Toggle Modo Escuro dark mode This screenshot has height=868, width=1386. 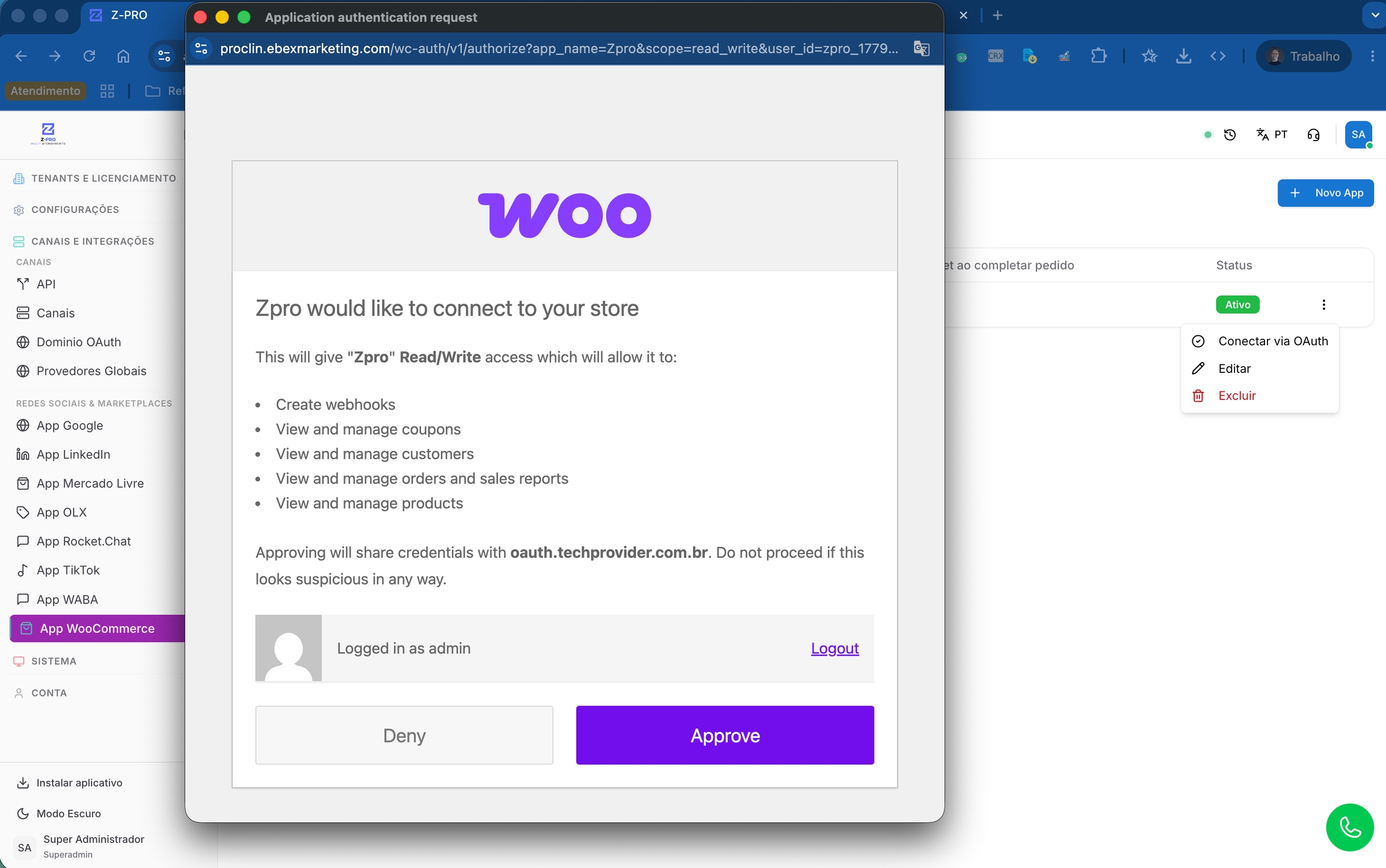pyautogui.click(x=59, y=813)
